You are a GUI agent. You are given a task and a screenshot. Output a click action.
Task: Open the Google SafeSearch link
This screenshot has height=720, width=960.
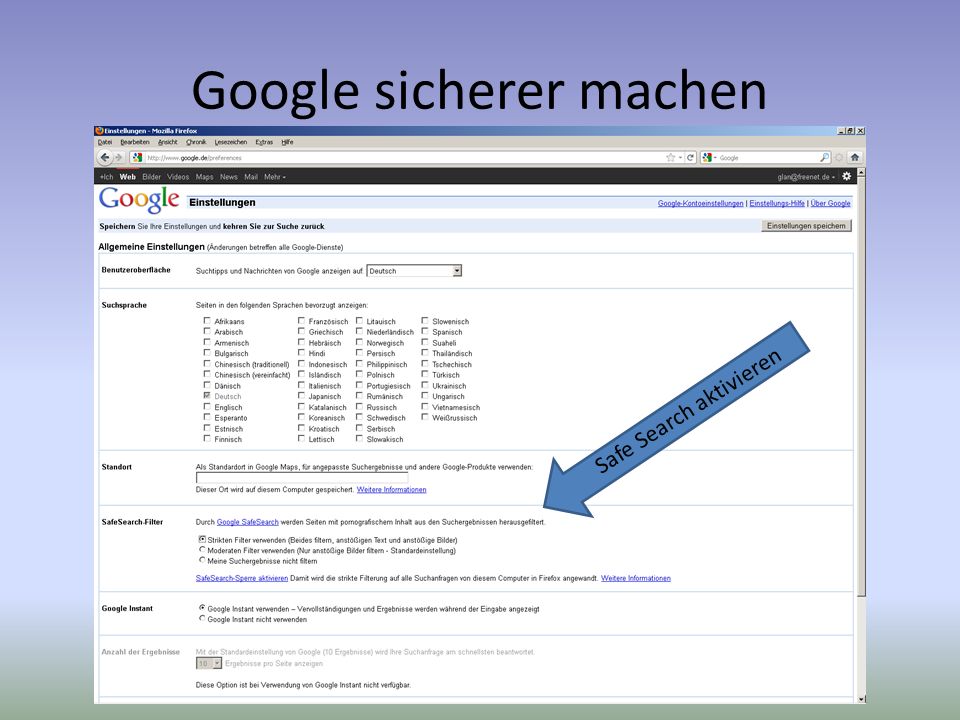point(247,522)
